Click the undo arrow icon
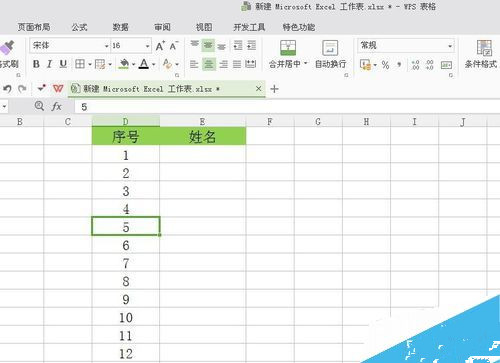Screen dimensions: 500x363 tap(7, 89)
